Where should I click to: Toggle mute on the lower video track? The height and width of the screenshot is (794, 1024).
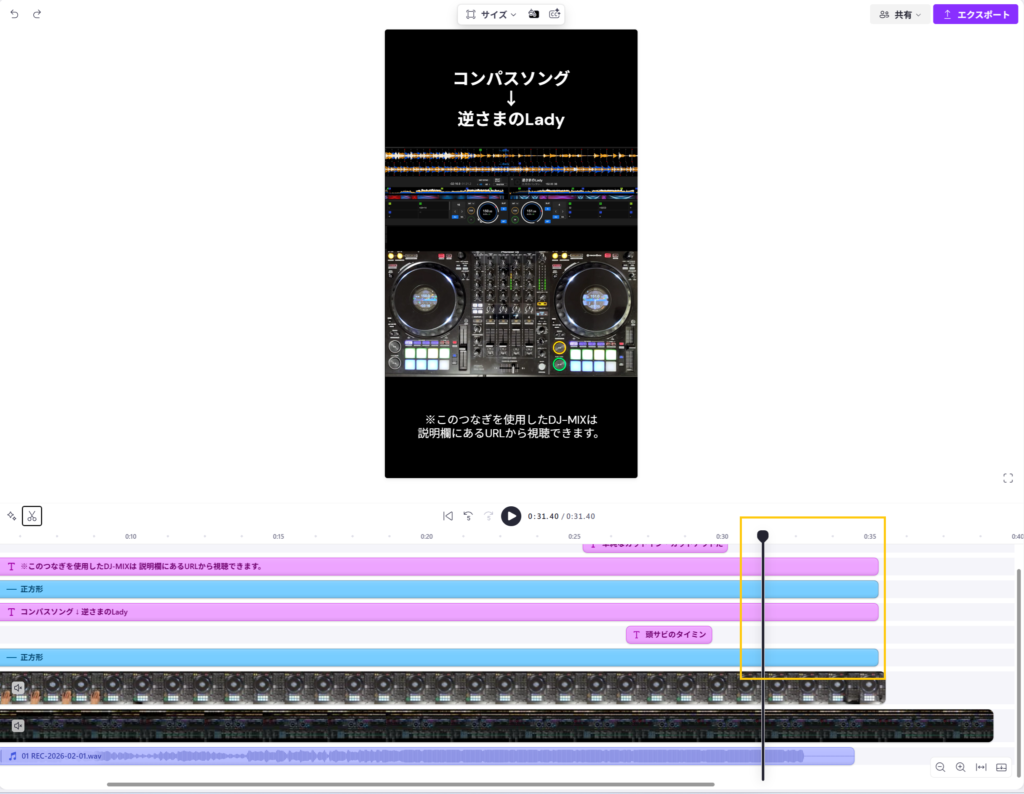tap(18, 726)
